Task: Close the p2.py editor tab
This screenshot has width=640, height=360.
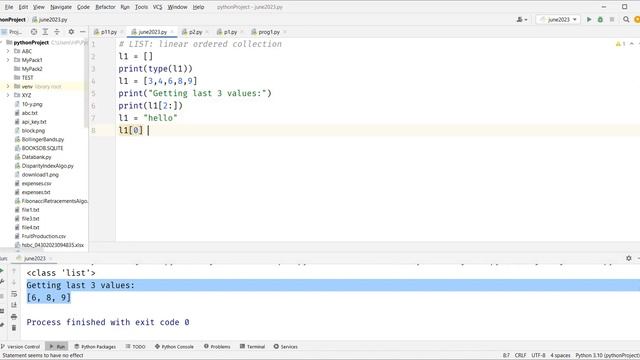Action: pyautogui.click(x=207, y=32)
